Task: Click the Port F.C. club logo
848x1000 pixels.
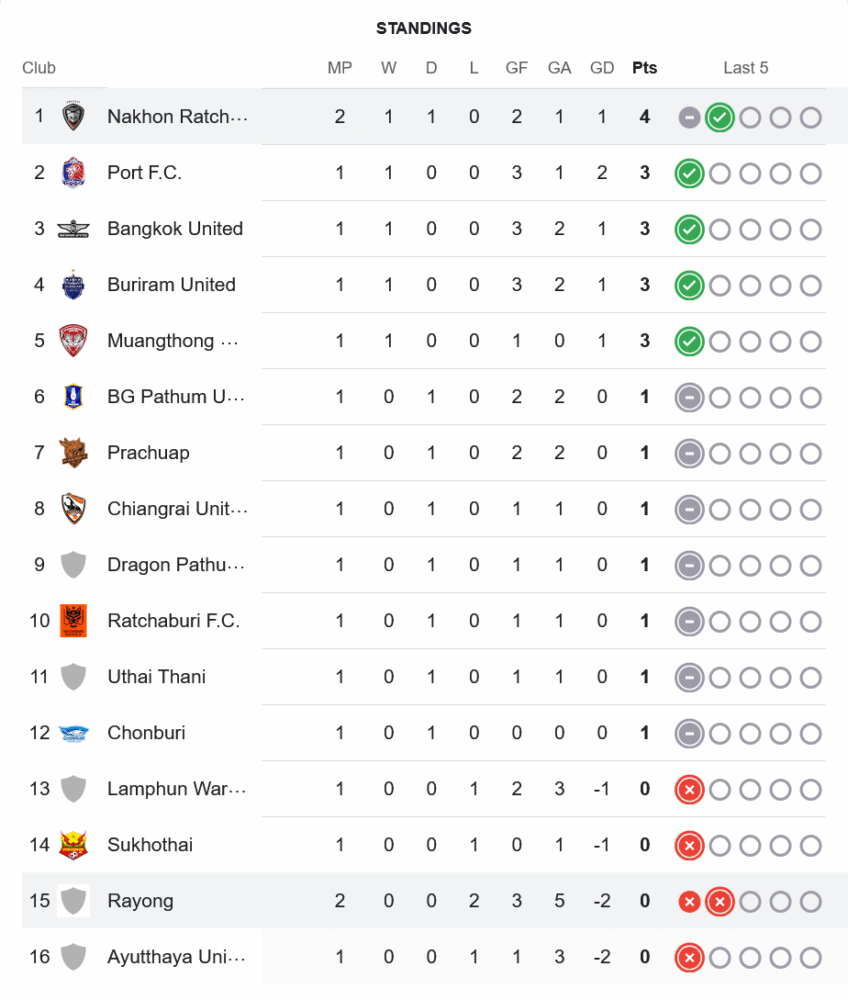Action: coord(73,173)
